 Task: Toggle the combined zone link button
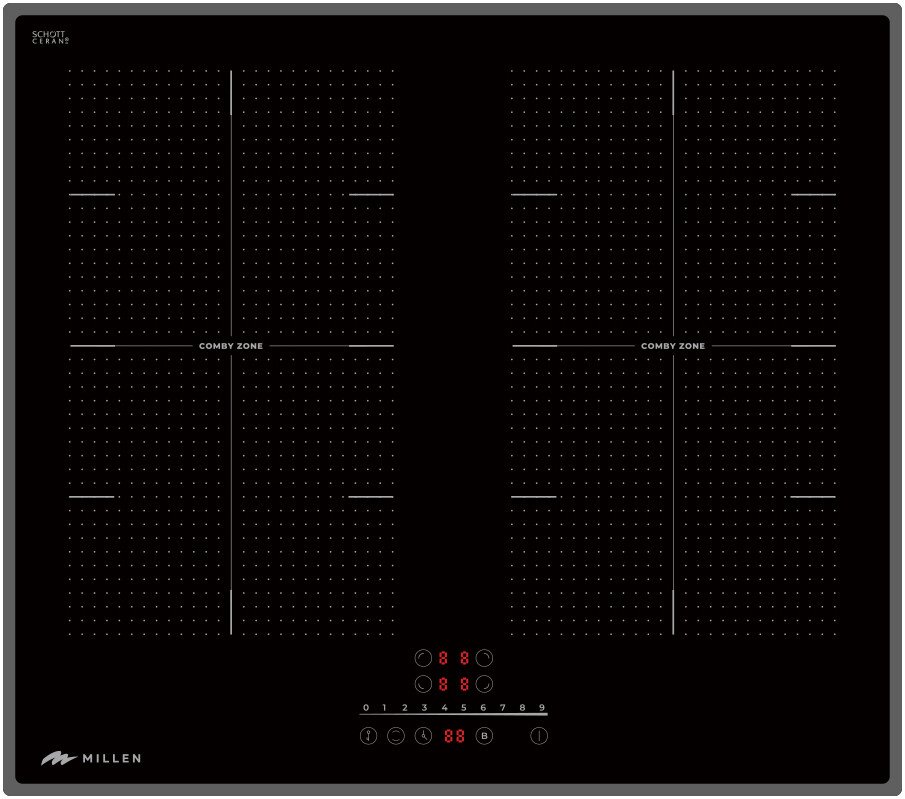(396, 736)
